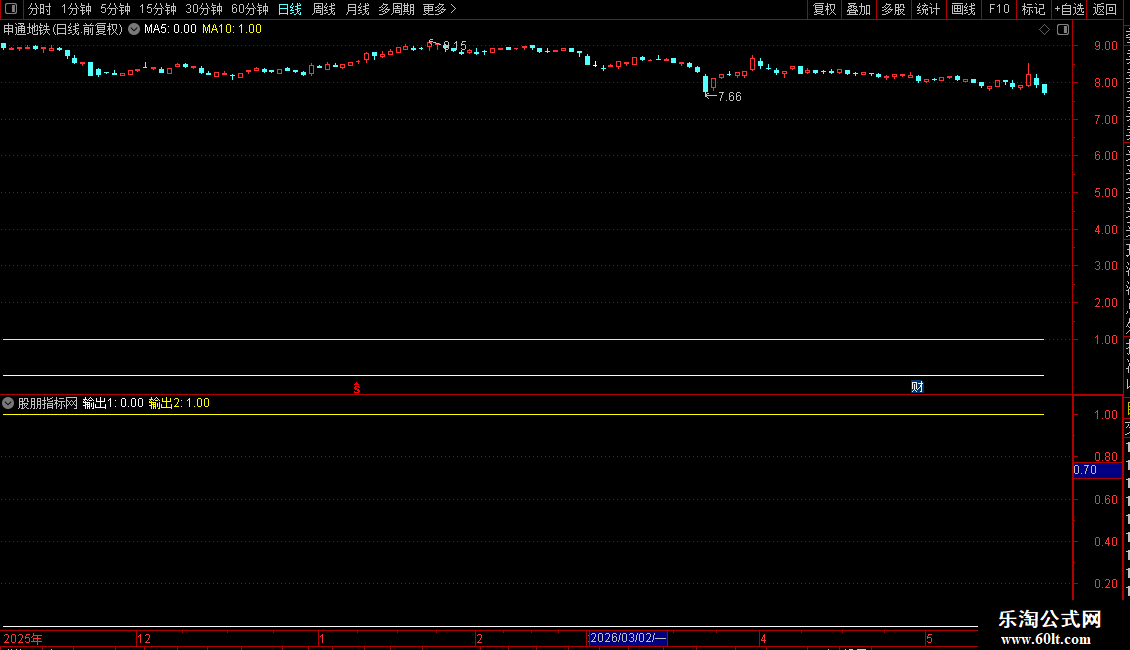Select the 30分钟 period
This screenshot has width=1130, height=650.
pyautogui.click(x=204, y=9)
